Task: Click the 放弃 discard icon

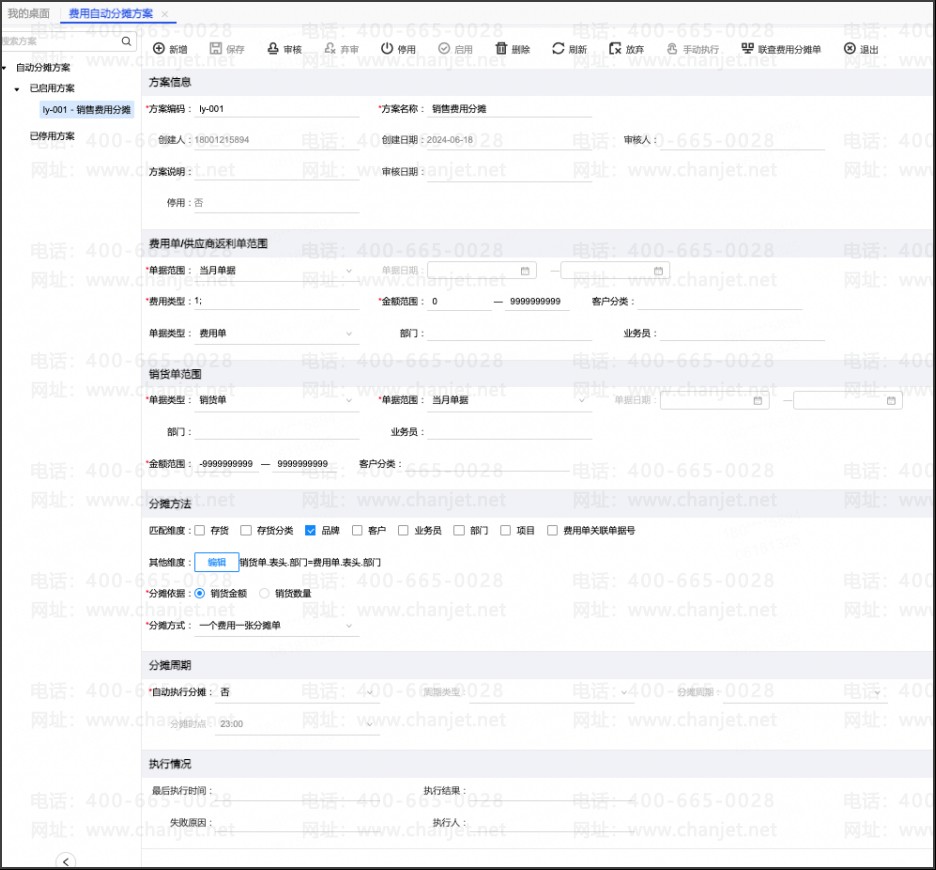Action: point(615,49)
